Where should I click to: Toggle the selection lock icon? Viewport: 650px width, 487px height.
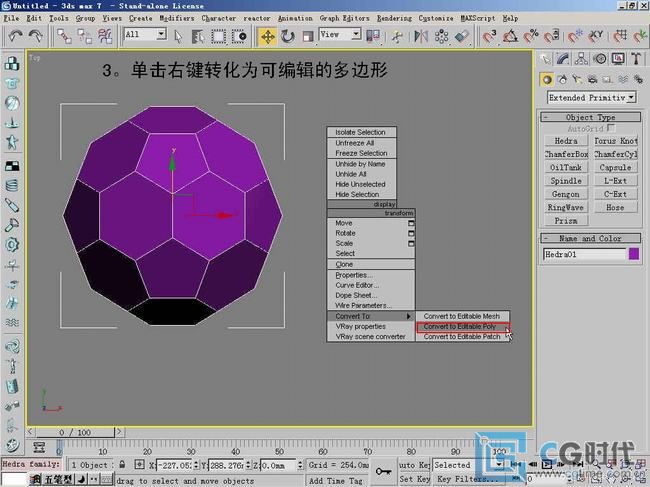122,464
